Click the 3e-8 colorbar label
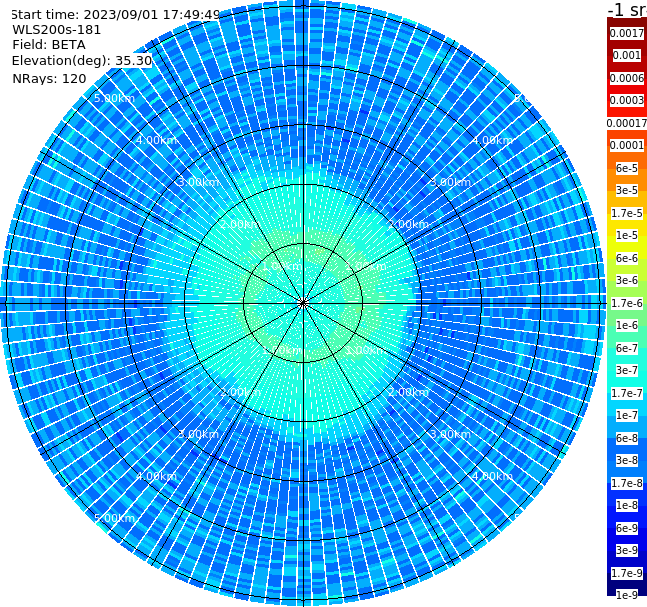Viewport: 647px width, 607px height. pyautogui.click(x=627, y=460)
